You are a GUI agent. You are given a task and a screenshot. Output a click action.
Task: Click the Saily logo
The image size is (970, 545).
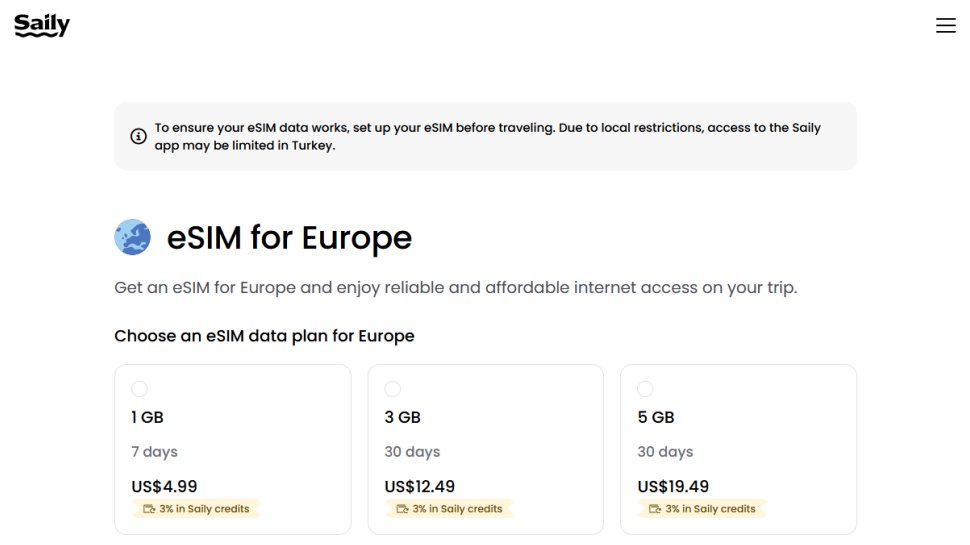(42, 26)
